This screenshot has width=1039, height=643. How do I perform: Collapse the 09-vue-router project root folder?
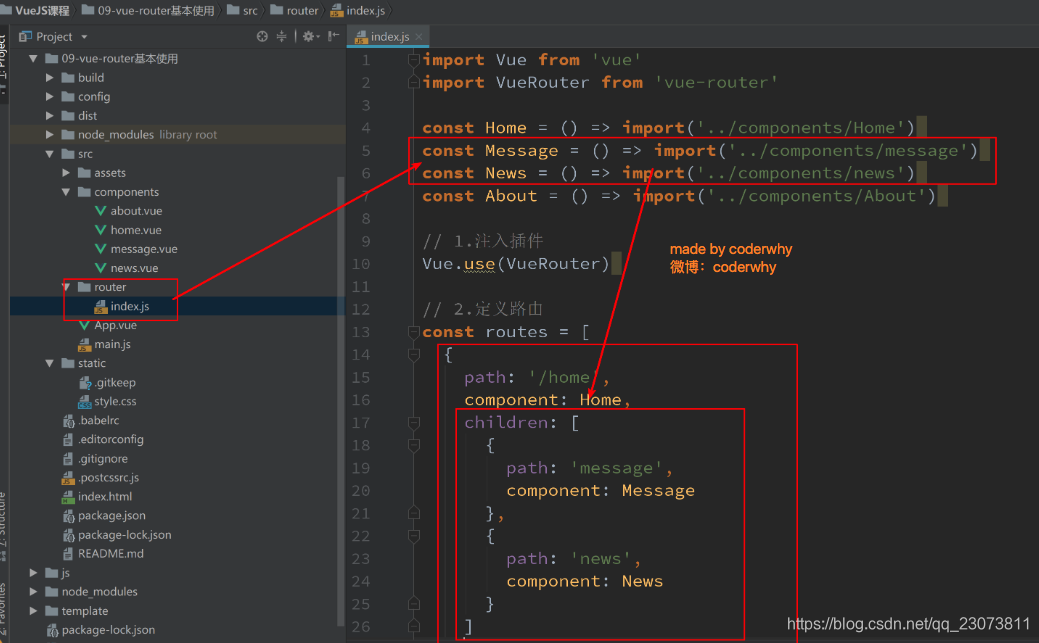(x=33, y=58)
